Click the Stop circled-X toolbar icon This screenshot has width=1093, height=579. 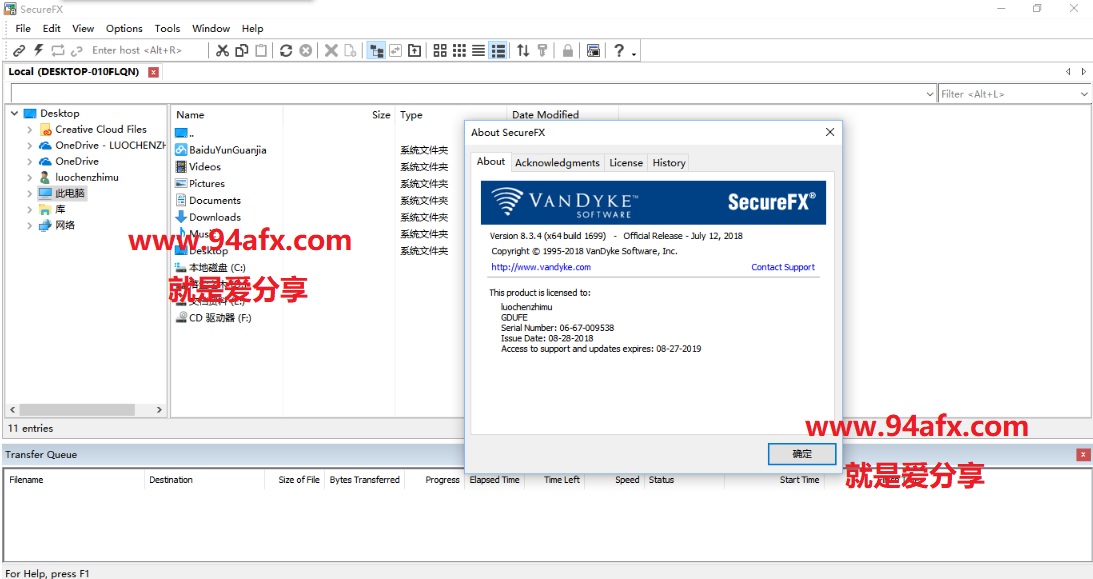pyautogui.click(x=305, y=50)
